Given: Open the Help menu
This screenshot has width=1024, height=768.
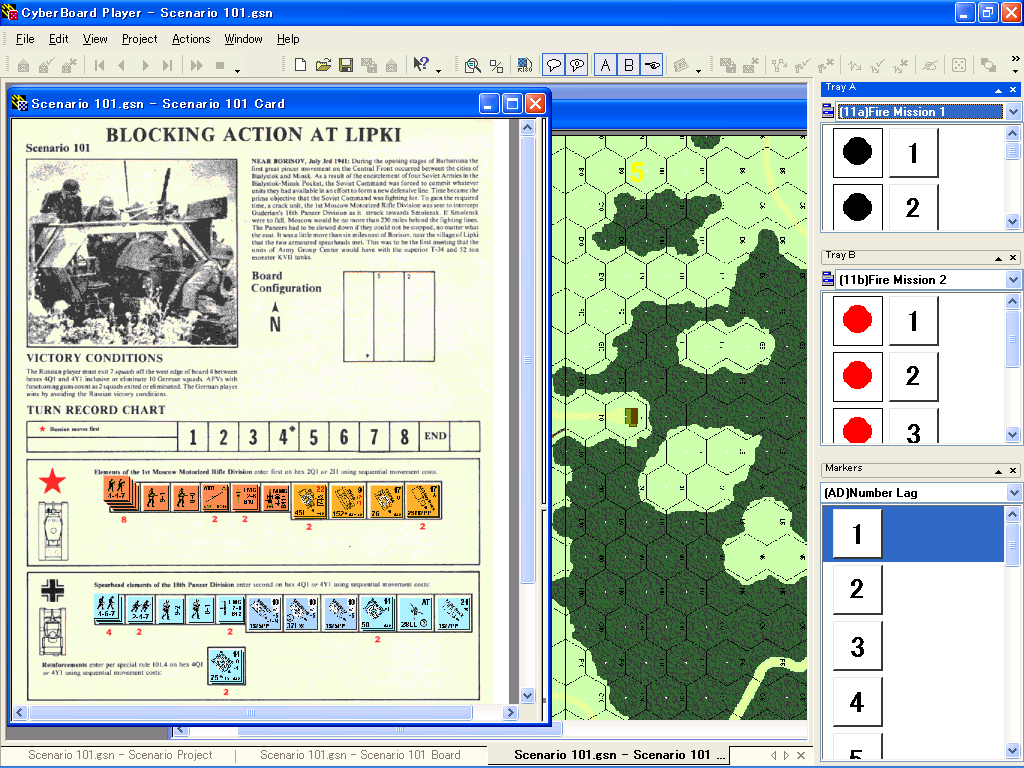Looking at the screenshot, I should click(x=288, y=39).
